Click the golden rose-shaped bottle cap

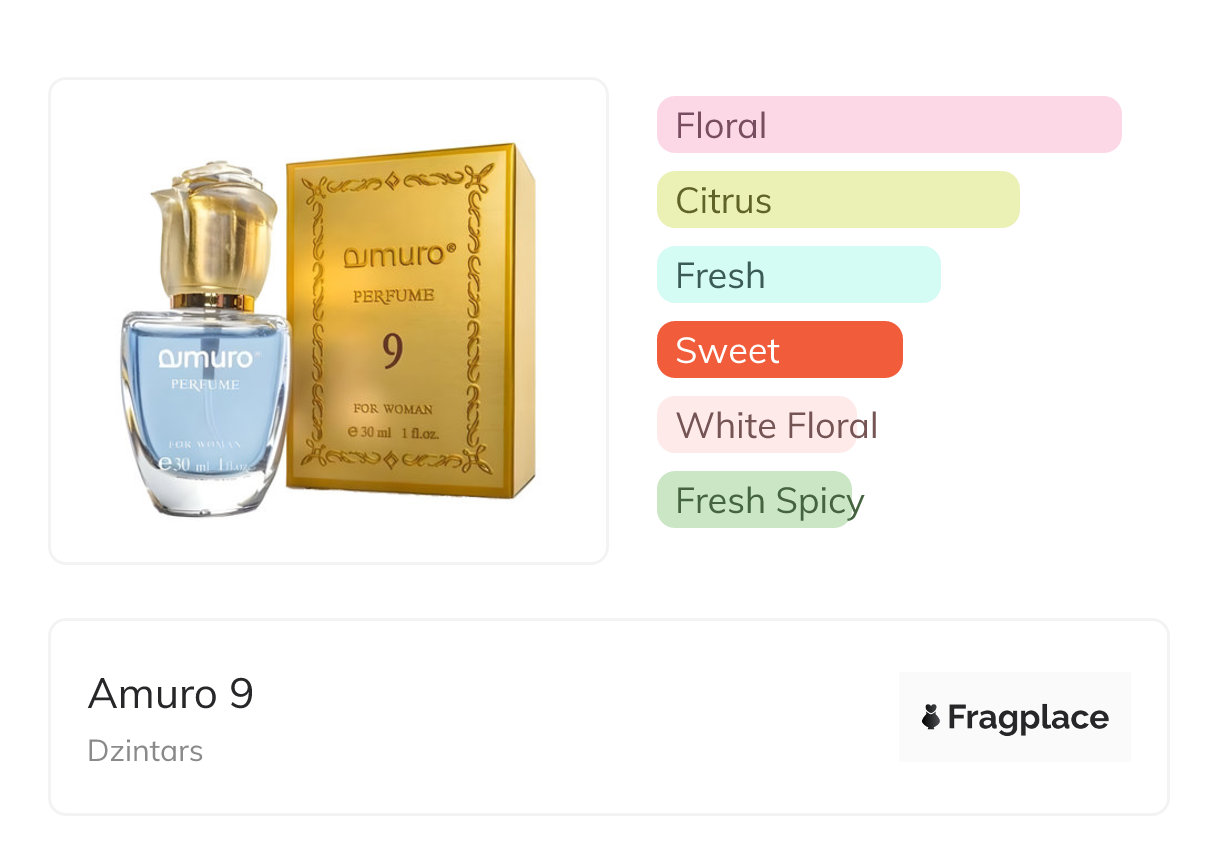tap(212, 228)
